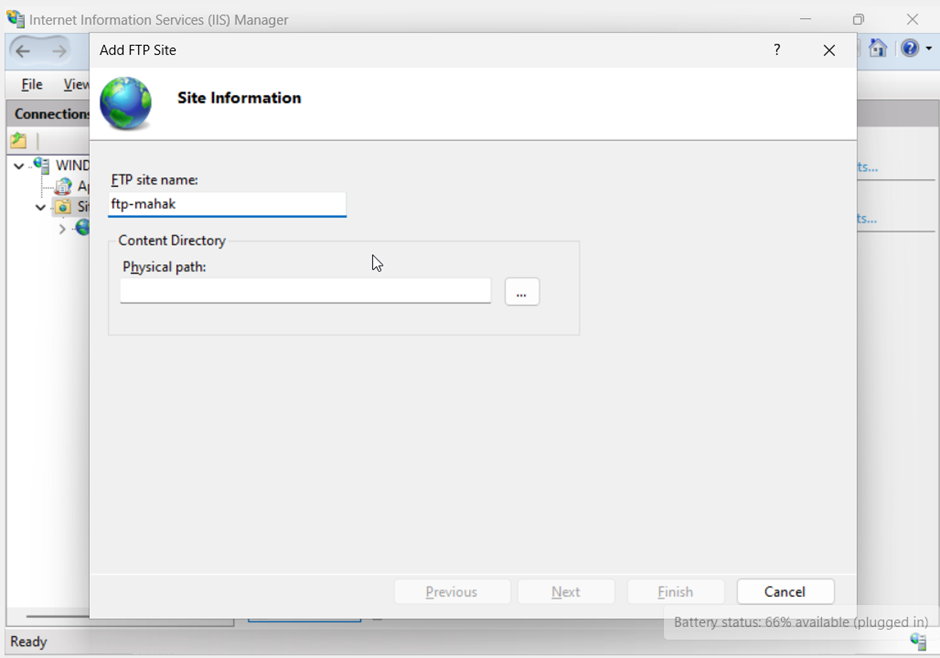Image resolution: width=940 pixels, height=658 pixels.
Task: Cancel the Add FTP Site wizard
Action: [785, 591]
